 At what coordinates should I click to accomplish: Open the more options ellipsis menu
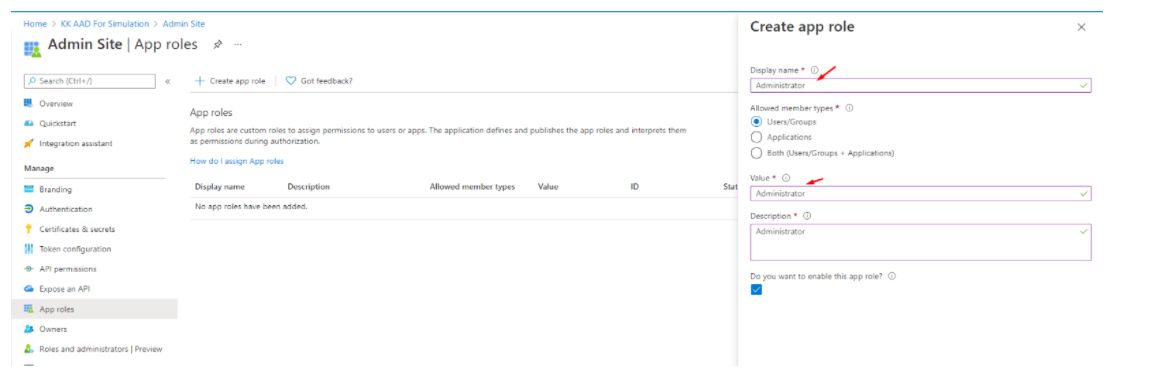tap(238, 45)
